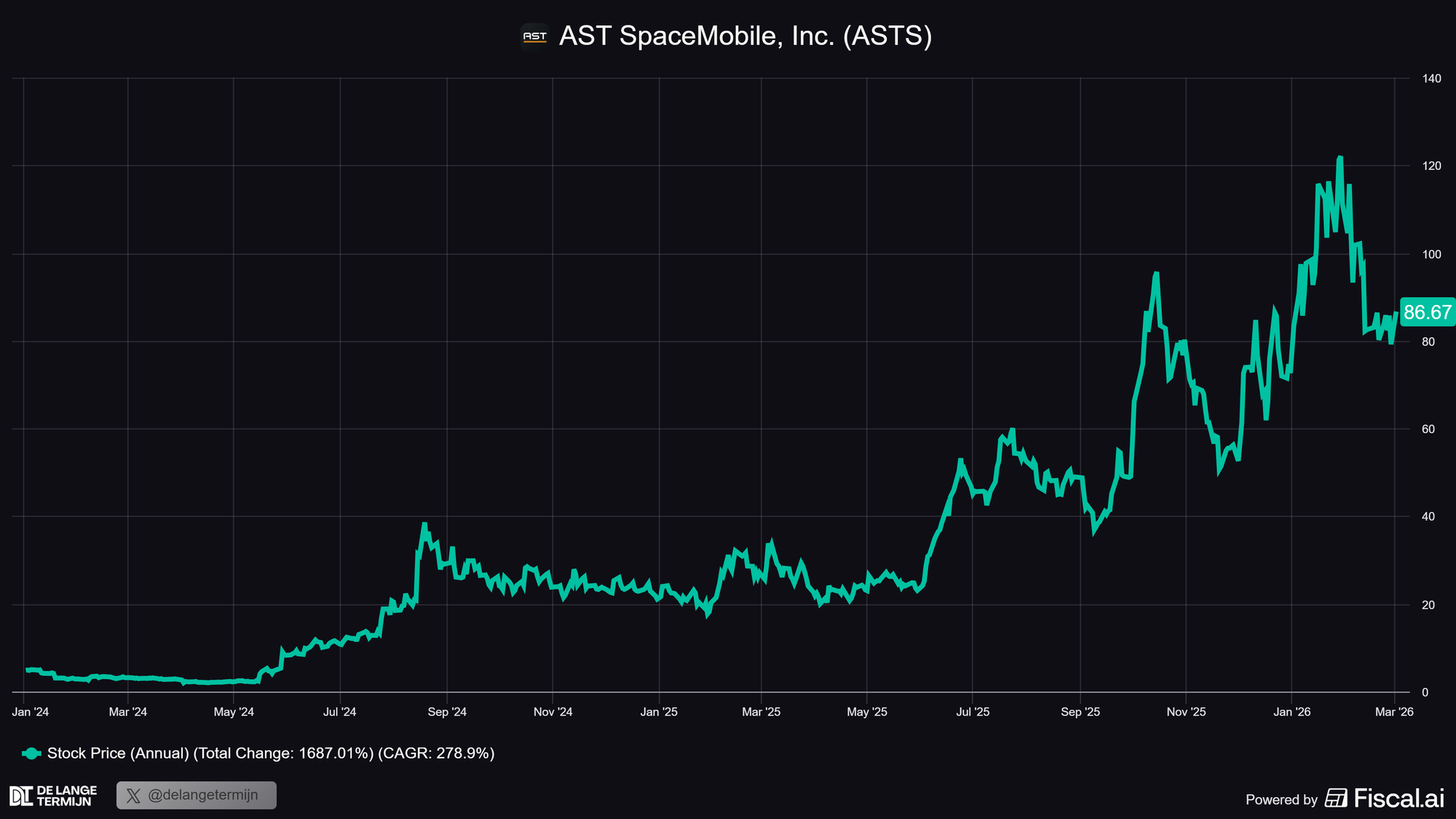Click the chart title AST SpaceMobile, Inc. (ASTS)
The image size is (1456, 819).
(745, 36)
